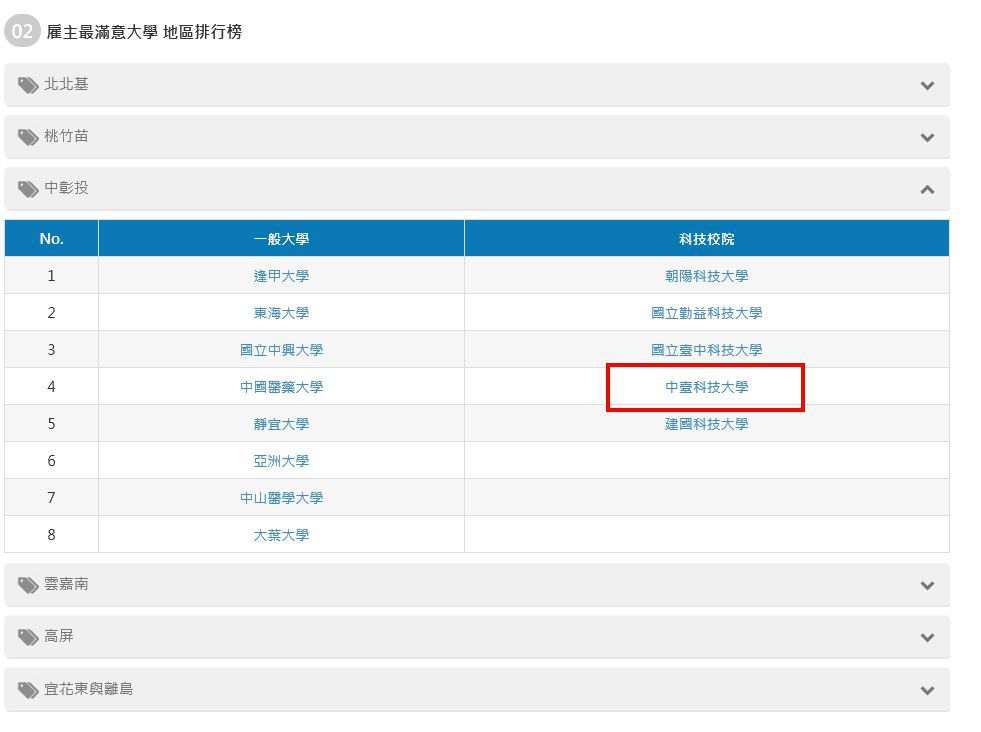This screenshot has height=732, width=981.
Task: Open the 大葉大學 link
Action: coord(281,534)
